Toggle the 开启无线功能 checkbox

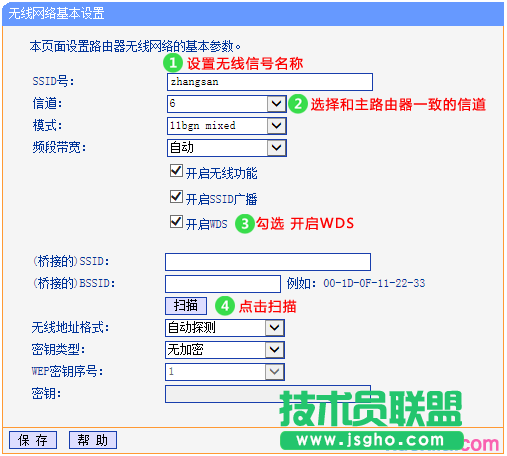[176, 171]
